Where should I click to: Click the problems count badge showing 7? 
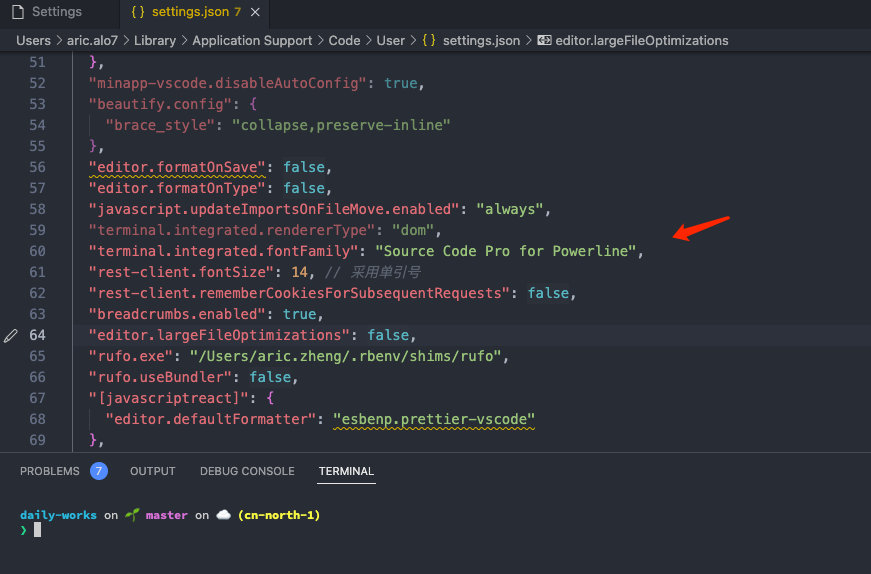(x=99, y=471)
